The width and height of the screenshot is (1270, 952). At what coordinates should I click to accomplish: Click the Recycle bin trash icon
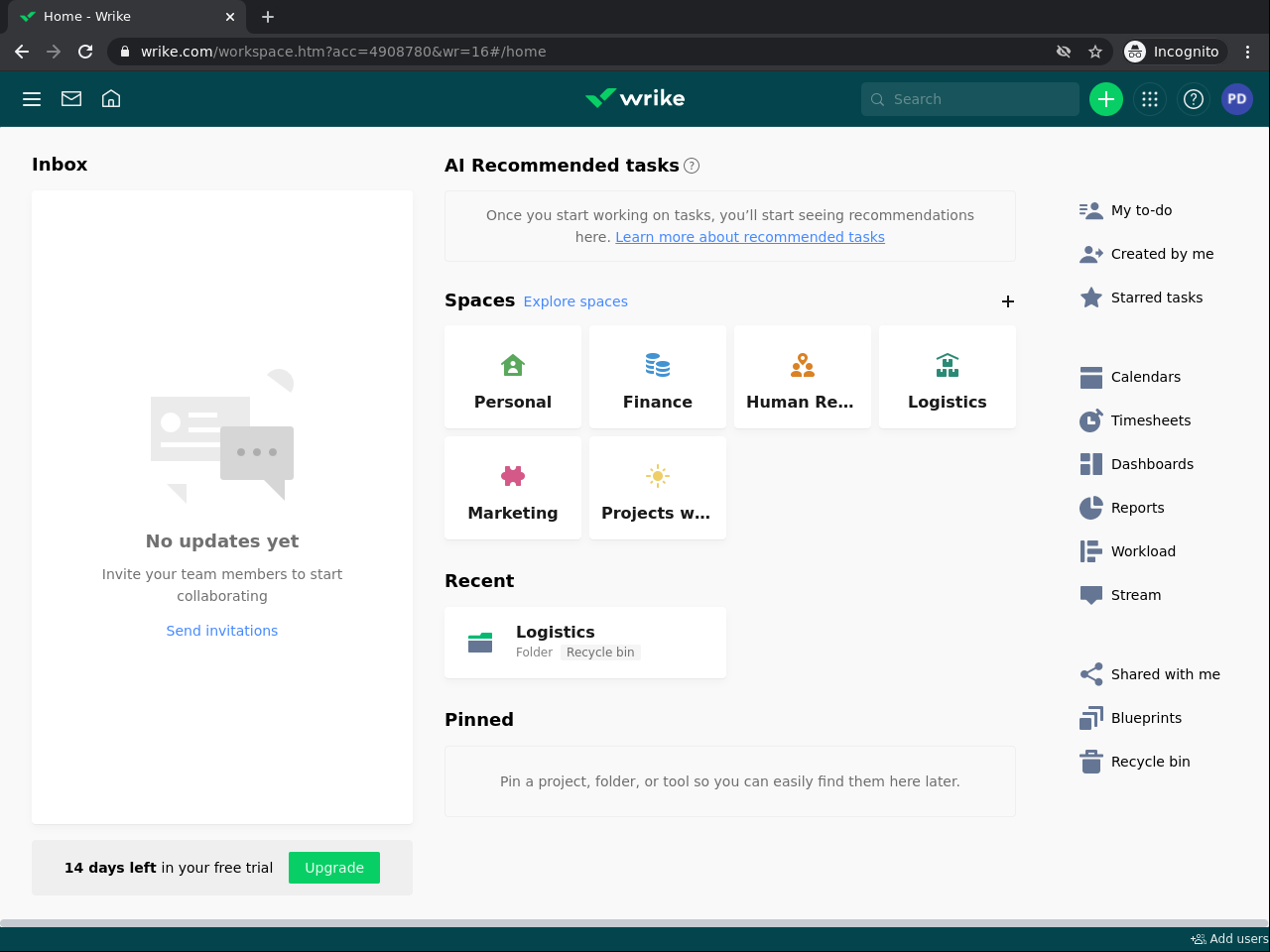click(1091, 762)
